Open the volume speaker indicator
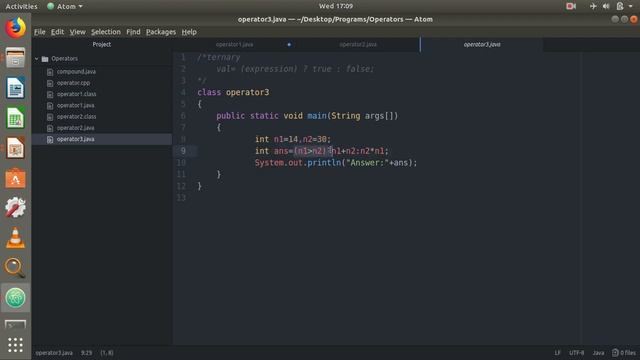The width and height of the screenshot is (640, 360). (x=606, y=6)
